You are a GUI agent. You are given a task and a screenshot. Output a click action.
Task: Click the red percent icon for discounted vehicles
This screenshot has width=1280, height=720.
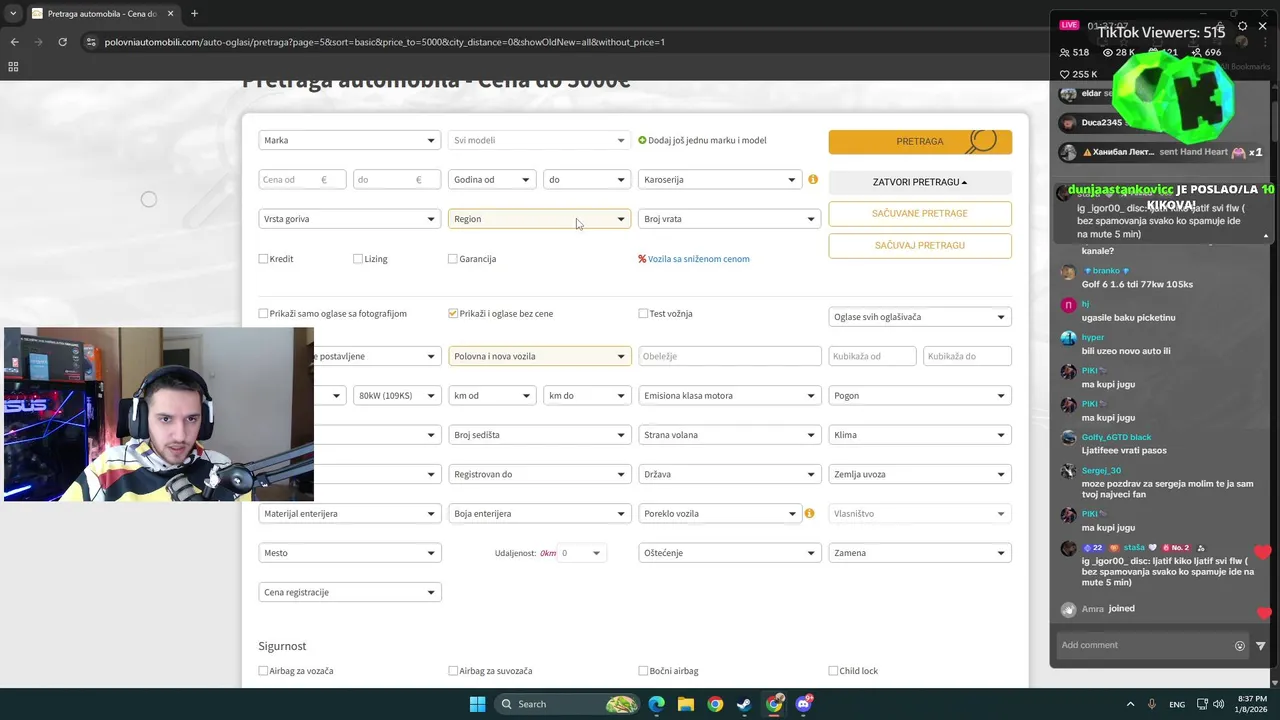pyautogui.click(x=642, y=259)
